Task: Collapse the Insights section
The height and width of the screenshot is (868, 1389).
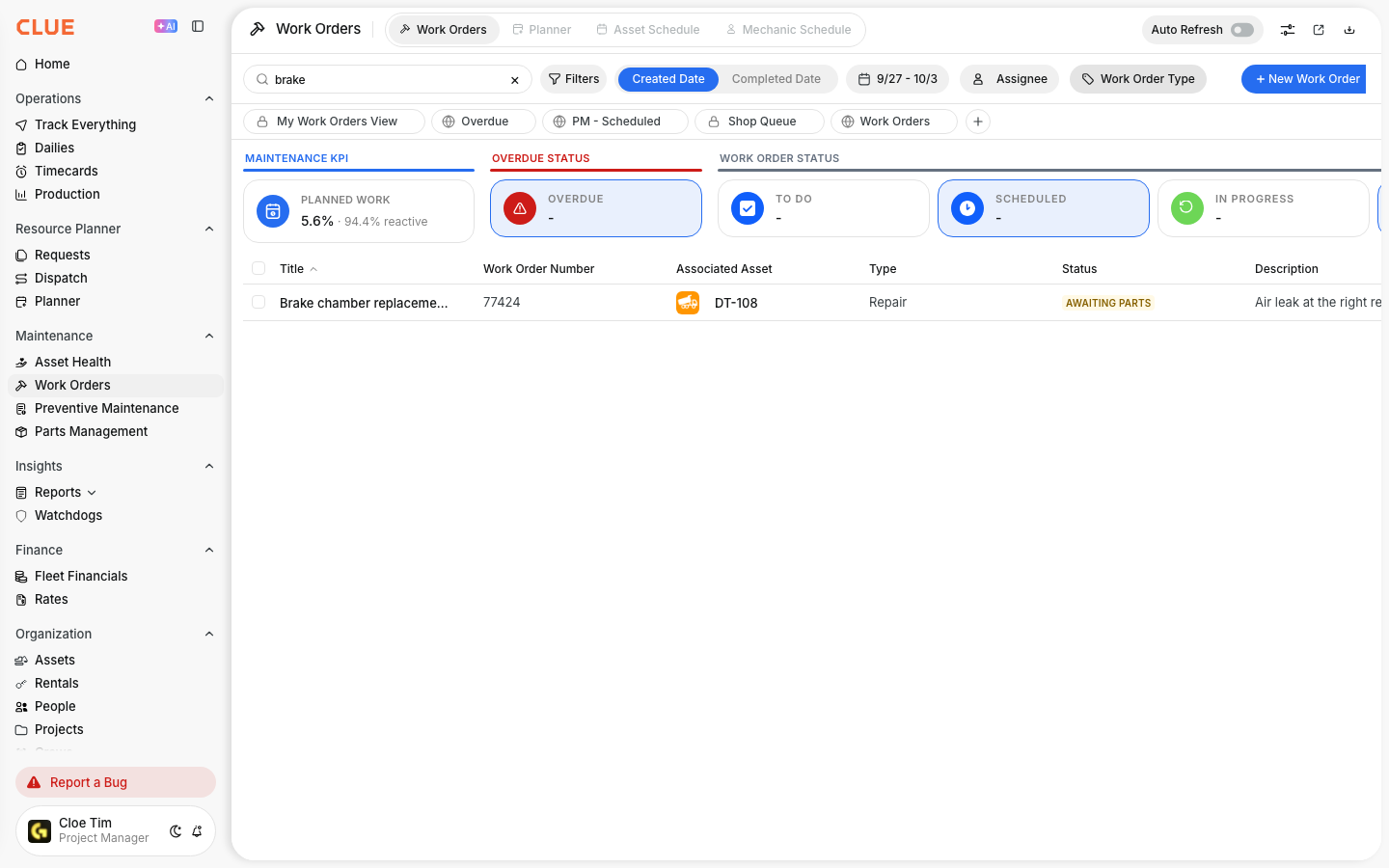Action: click(209, 466)
